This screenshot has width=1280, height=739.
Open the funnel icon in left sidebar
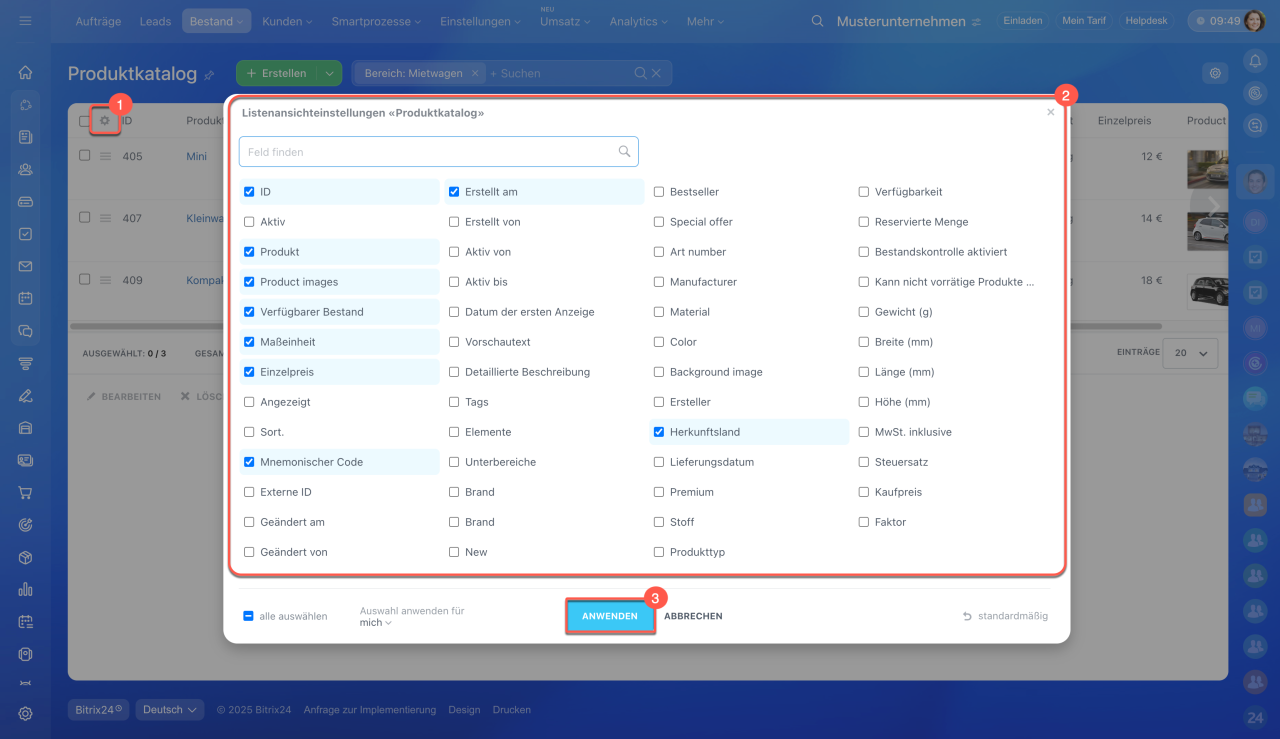(x=25, y=363)
